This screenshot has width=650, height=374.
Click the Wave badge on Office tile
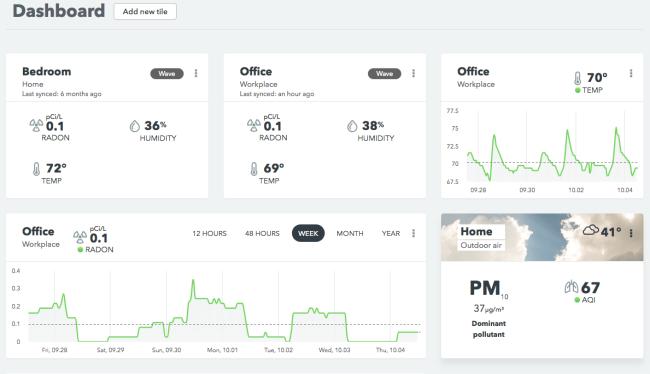point(384,74)
